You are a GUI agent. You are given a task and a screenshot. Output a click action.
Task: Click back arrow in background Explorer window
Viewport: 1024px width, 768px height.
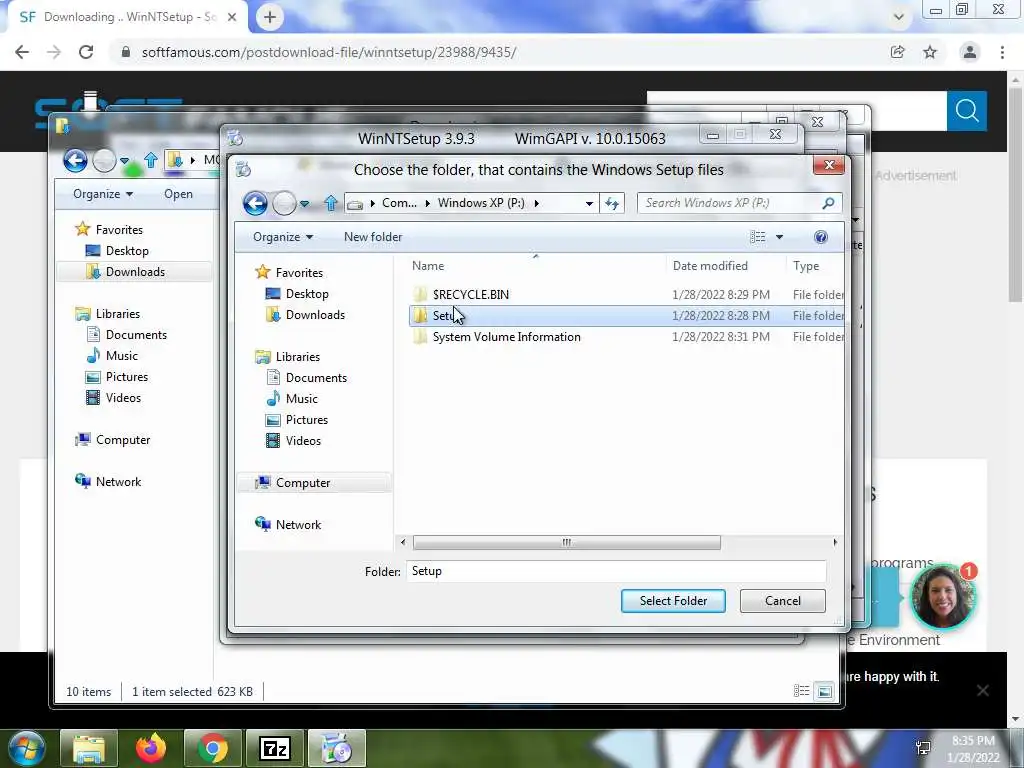pyautogui.click(x=75, y=160)
